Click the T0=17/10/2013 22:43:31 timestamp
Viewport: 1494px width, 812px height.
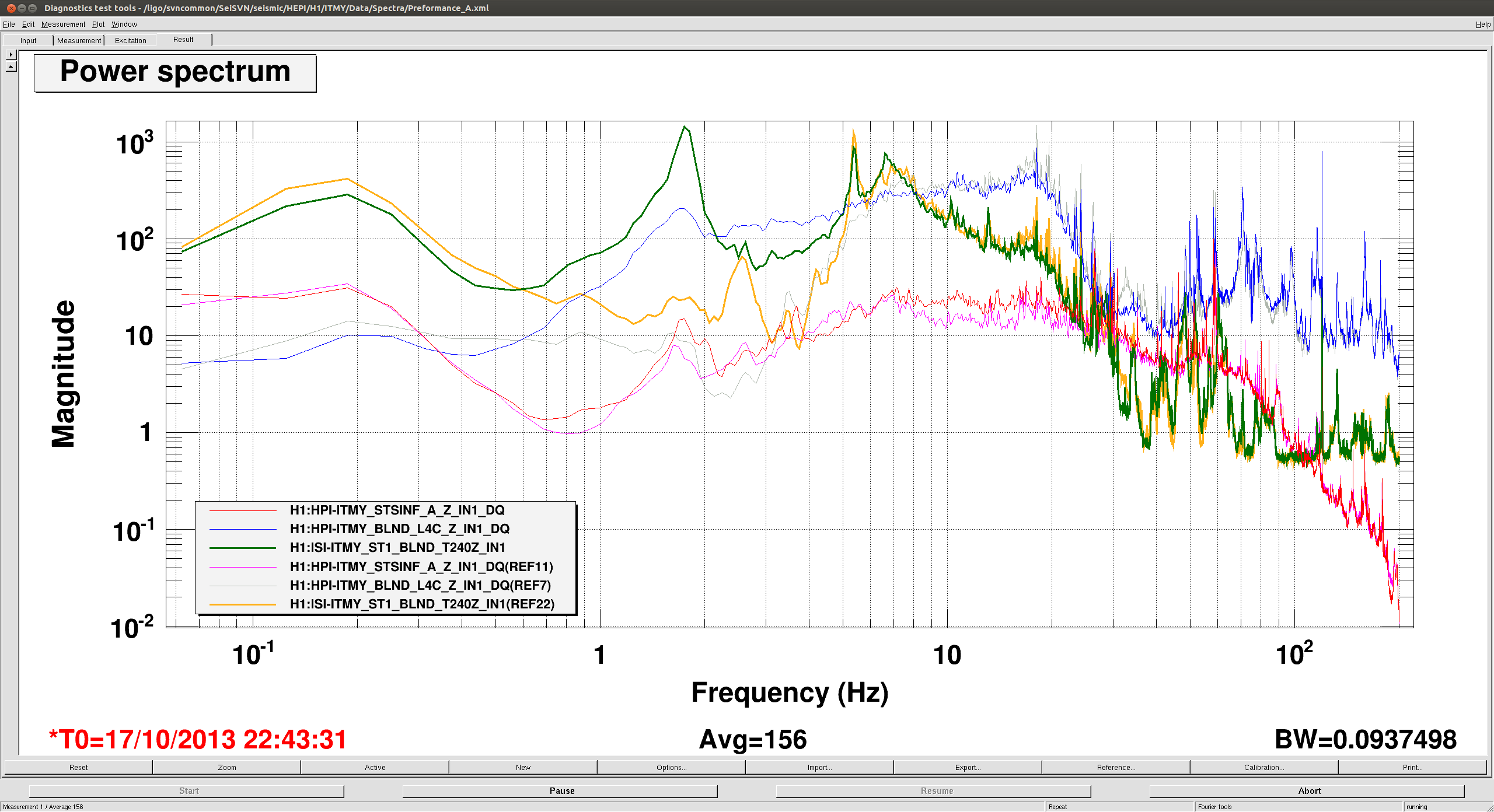click(x=198, y=739)
